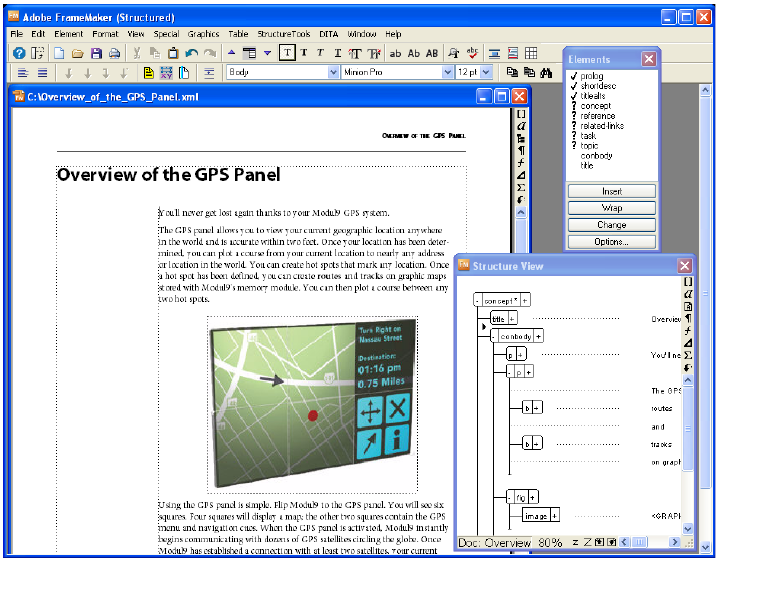This screenshot has width=764, height=607.
Task: Open the StructureTools menu
Action: pyautogui.click(x=284, y=34)
